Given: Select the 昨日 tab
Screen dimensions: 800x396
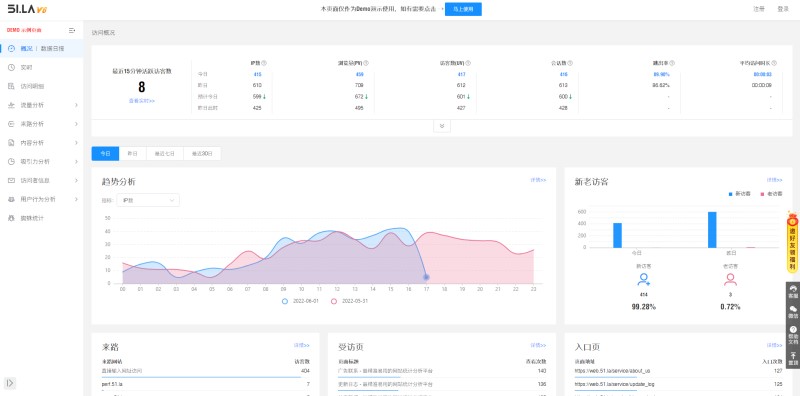Looking at the screenshot, I should pos(133,154).
